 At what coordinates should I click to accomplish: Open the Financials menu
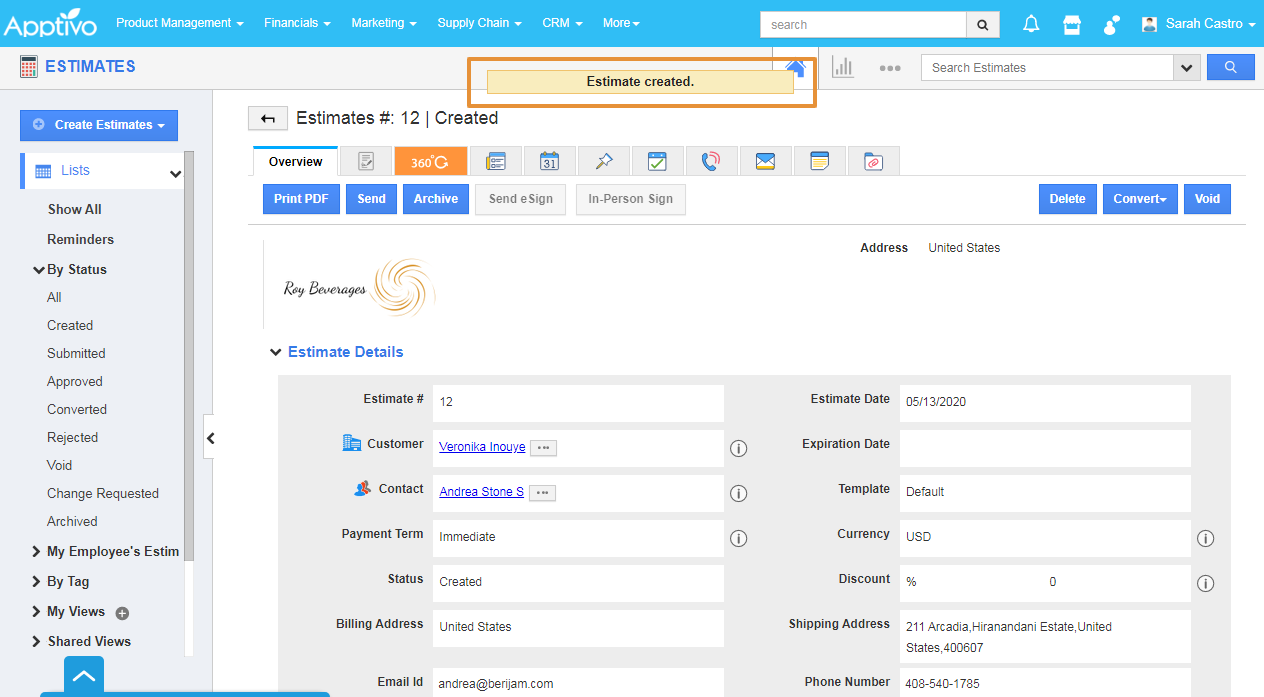pyautogui.click(x=297, y=23)
